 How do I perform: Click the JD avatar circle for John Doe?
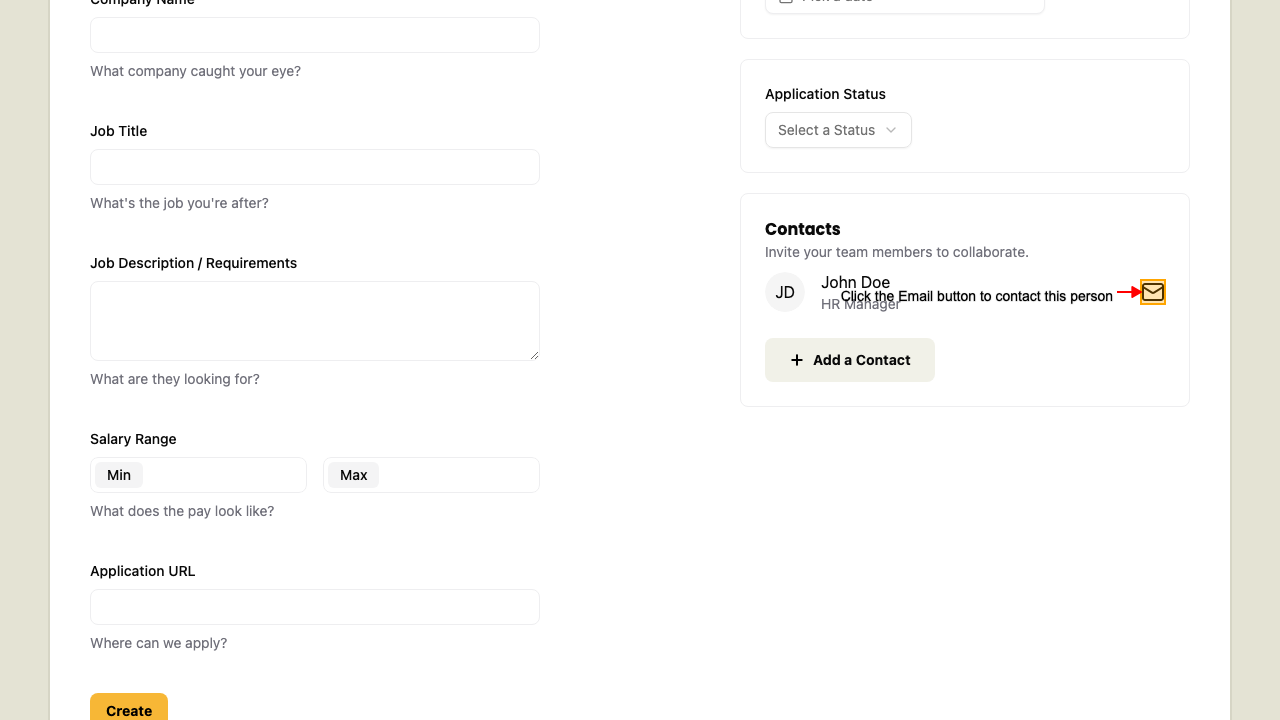(785, 292)
